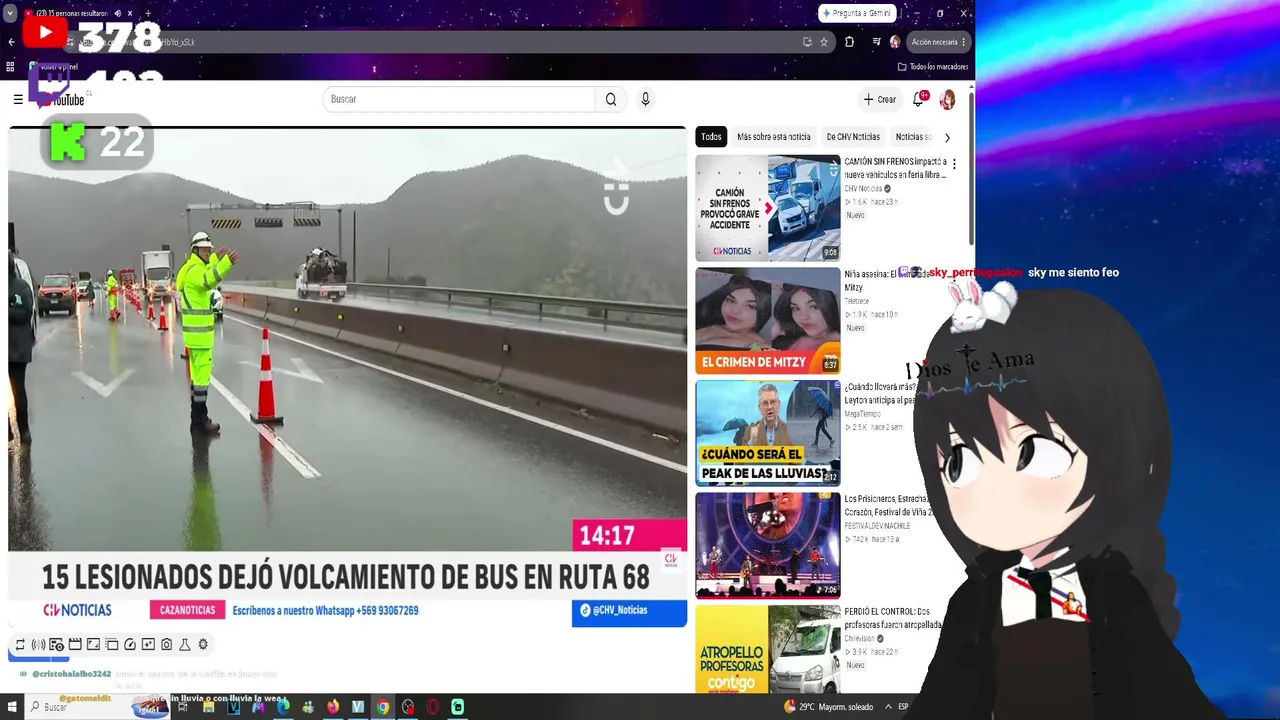This screenshot has height=720, width=1280.
Task: Show hidden system tray icons chevron
Action: point(888,707)
